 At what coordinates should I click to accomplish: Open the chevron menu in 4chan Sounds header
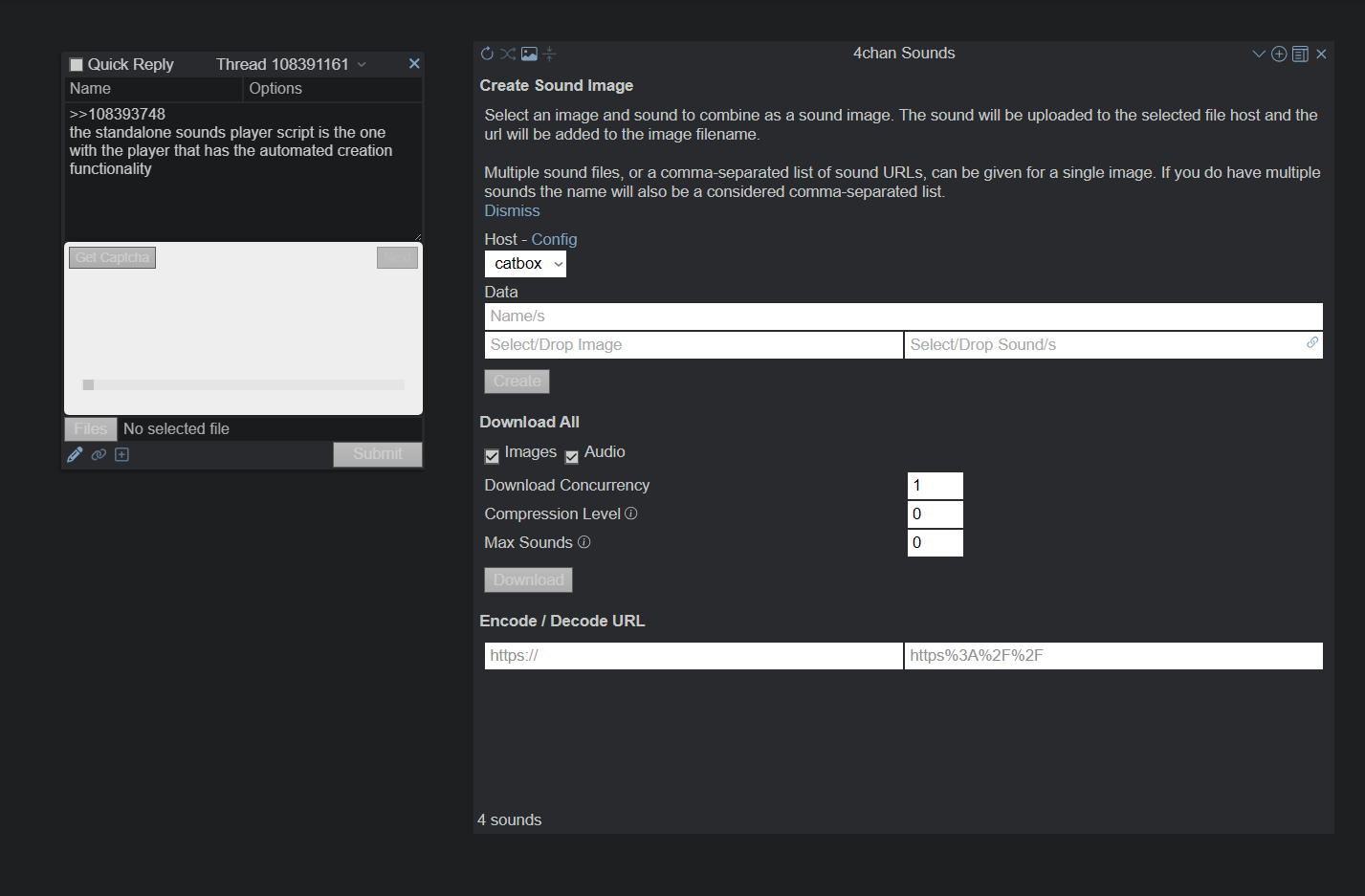[1259, 54]
